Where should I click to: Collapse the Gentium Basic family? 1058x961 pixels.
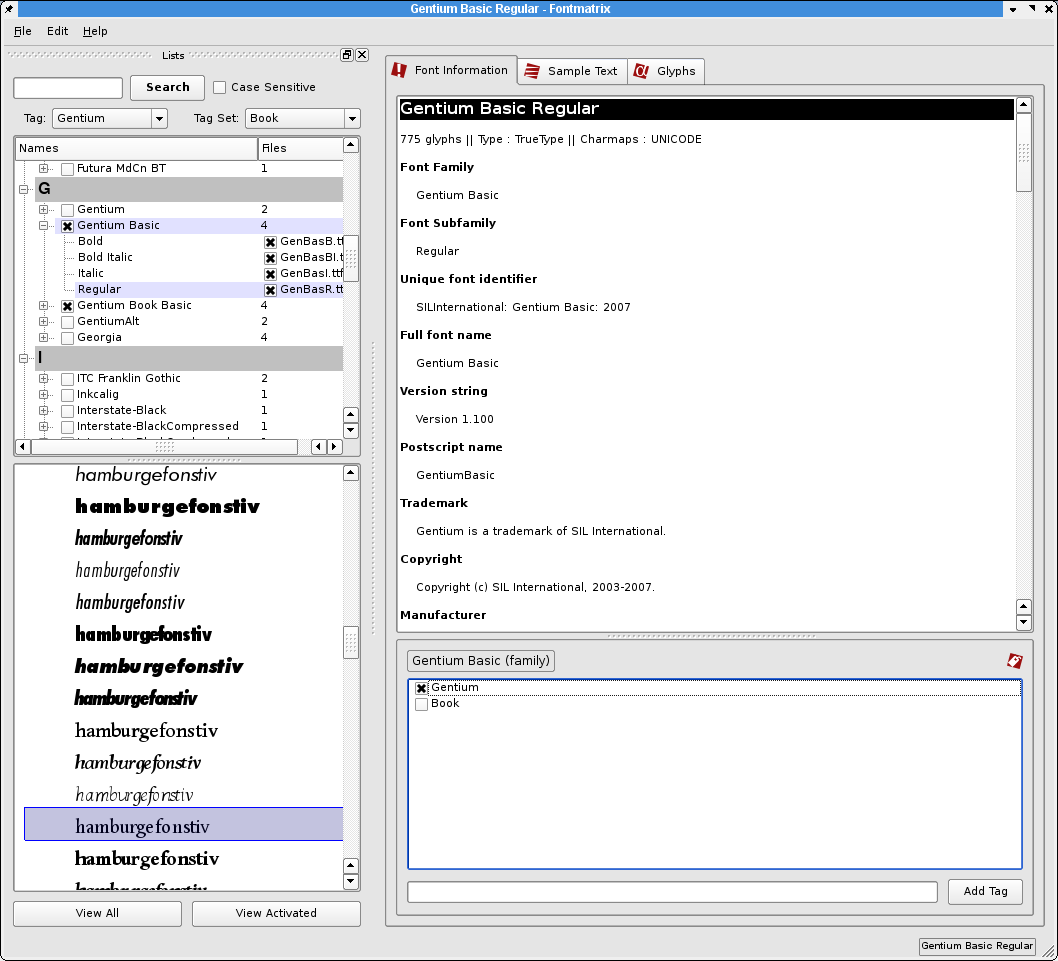click(x=43, y=225)
